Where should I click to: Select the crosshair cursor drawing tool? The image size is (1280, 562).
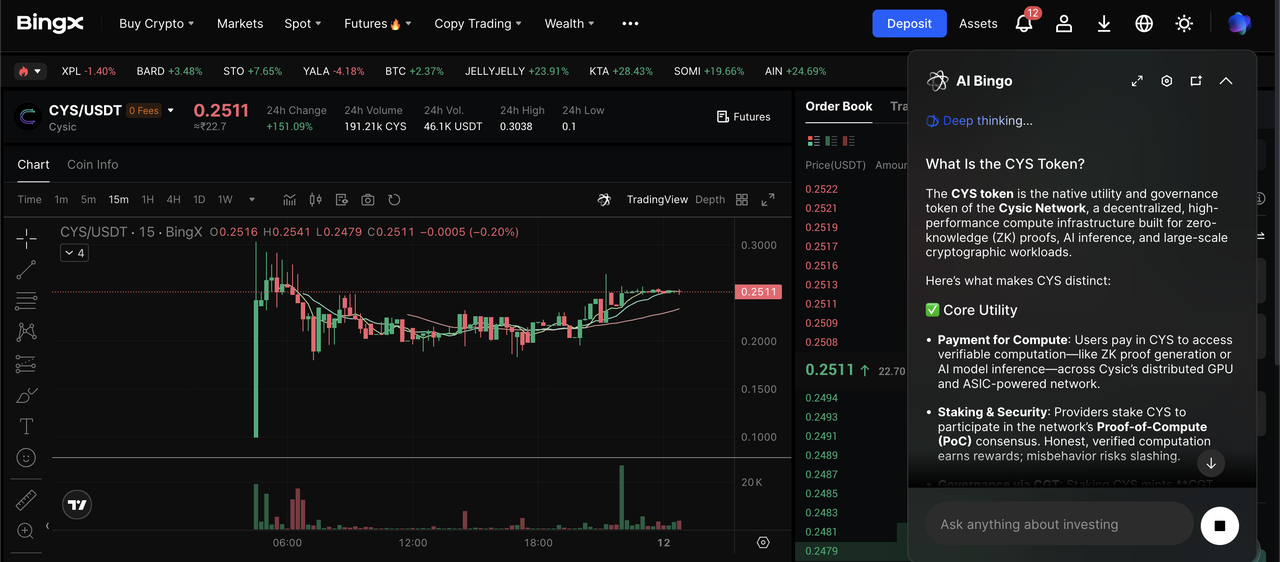pos(26,238)
